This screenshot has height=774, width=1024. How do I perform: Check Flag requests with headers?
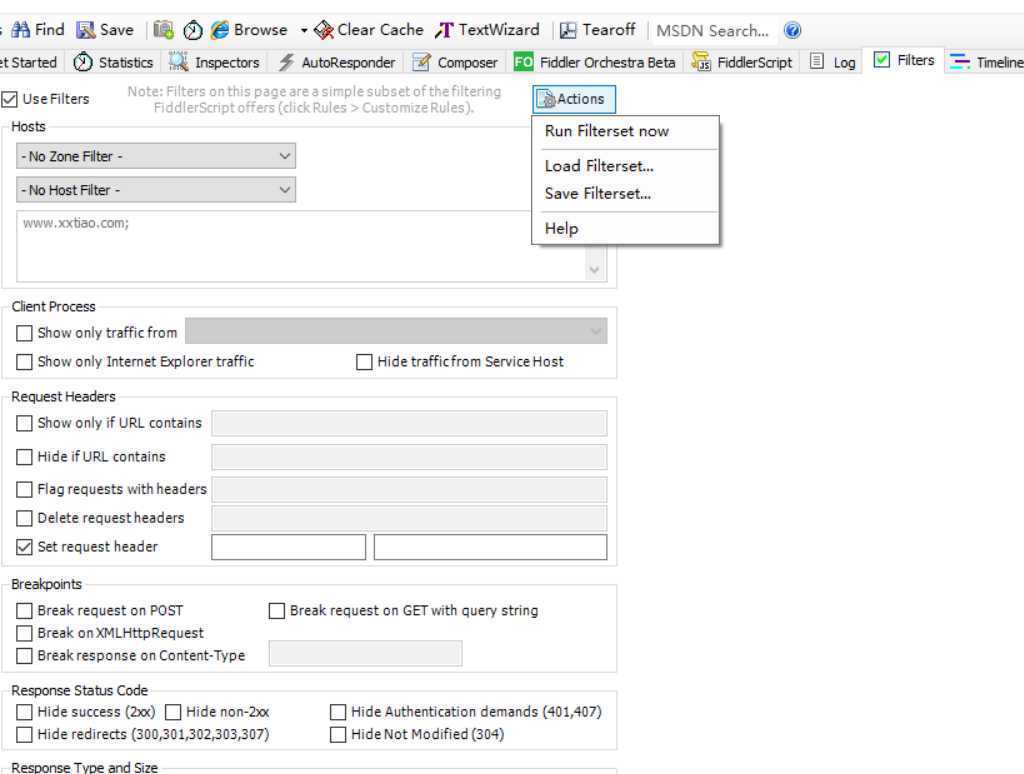pyautogui.click(x=24, y=489)
